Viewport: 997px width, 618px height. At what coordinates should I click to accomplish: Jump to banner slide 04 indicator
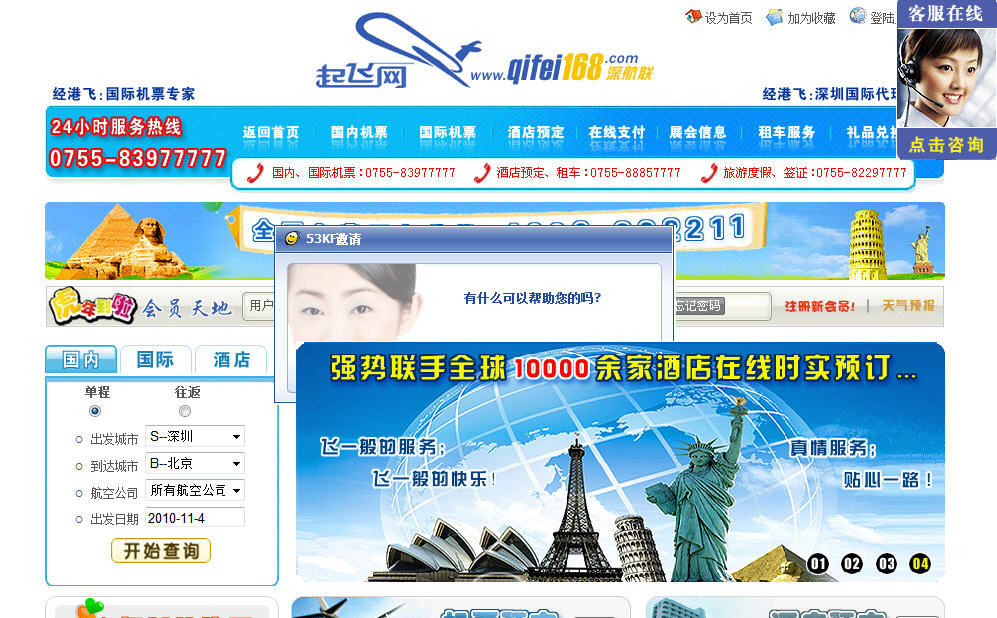point(920,564)
